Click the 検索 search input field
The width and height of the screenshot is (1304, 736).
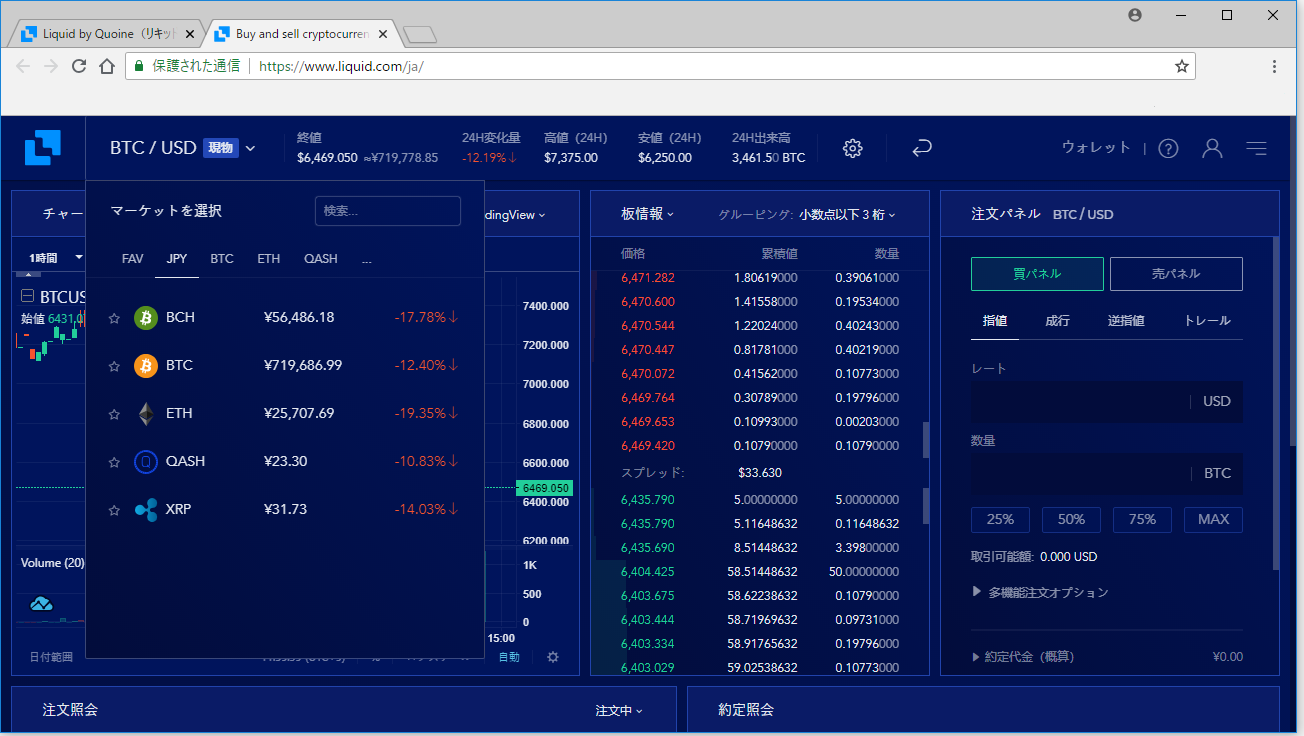pyautogui.click(x=388, y=211)
